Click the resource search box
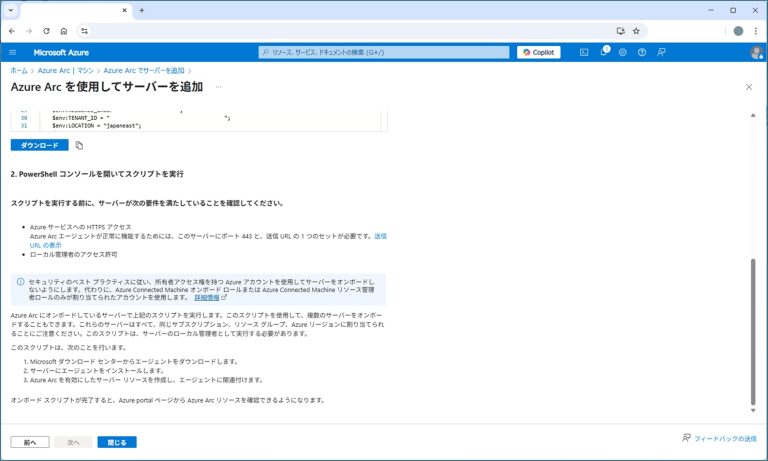The image size is (768, 461). [384, 52]
